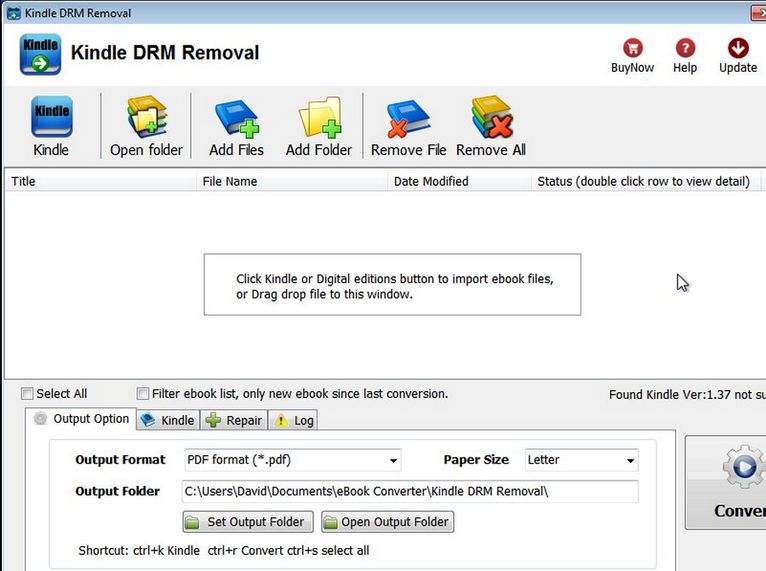Sort list by Date Modified column header
Image resolution: width=766 pixels, height=571 pixels.
pos(459,181)
